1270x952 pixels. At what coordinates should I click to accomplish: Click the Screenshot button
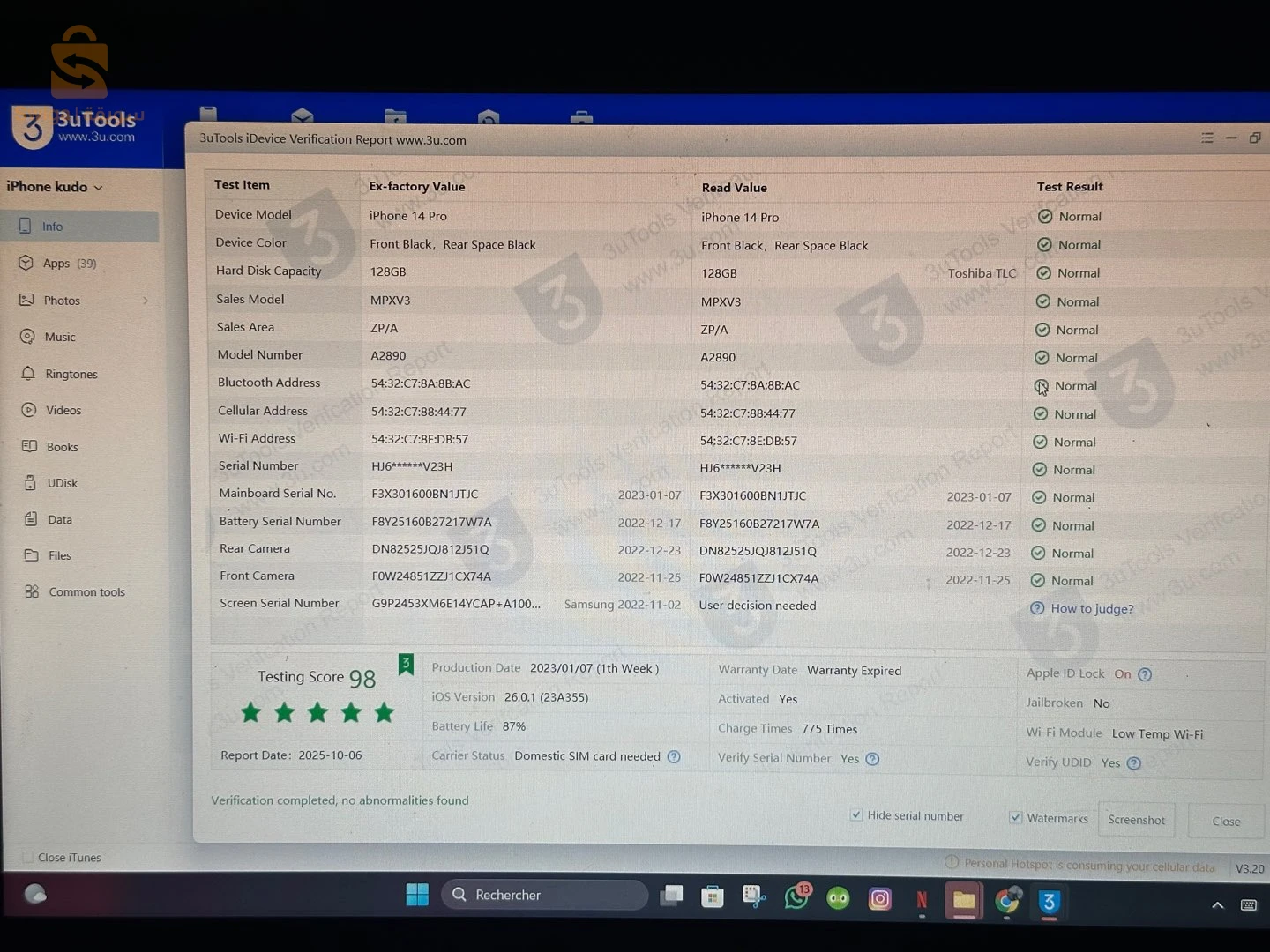pyautogui.click(x=1136, y=820)
